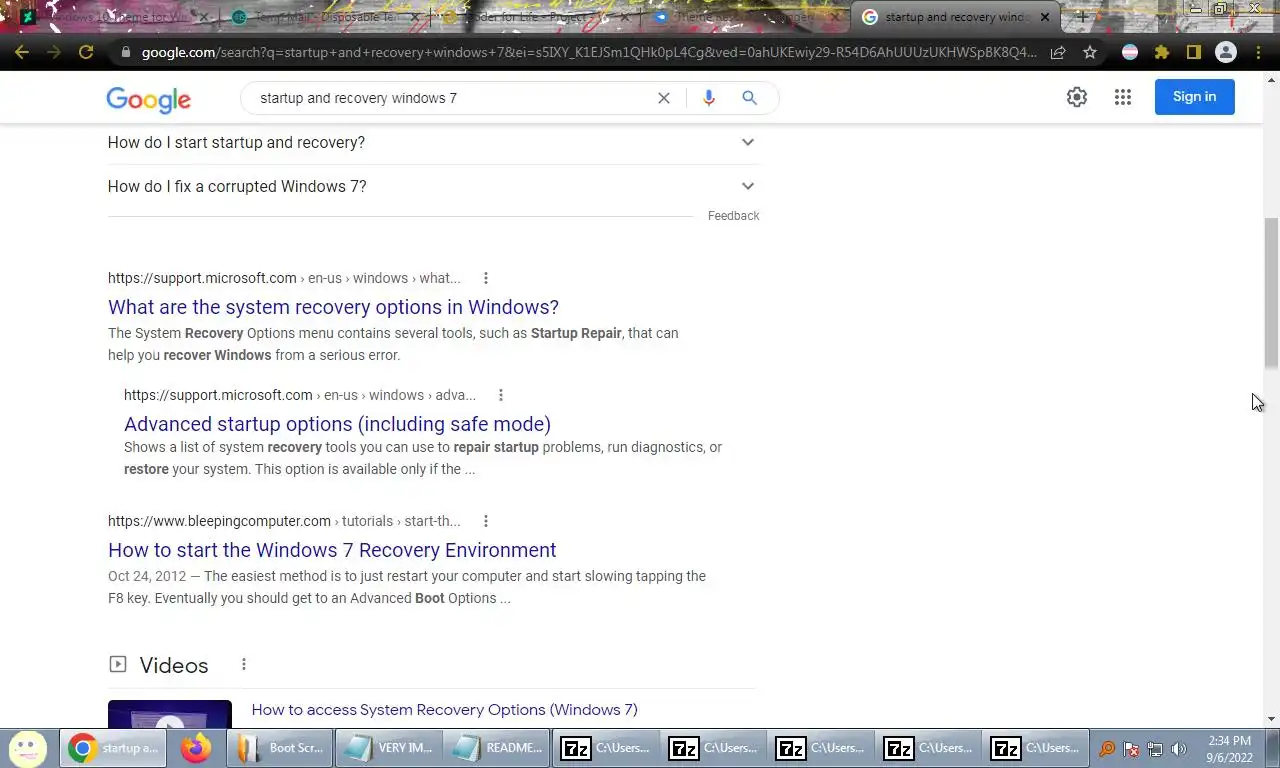This screenshot has width=1280, height=768.
Task: Close the active startup and recovery tab
Action: 1045,17
